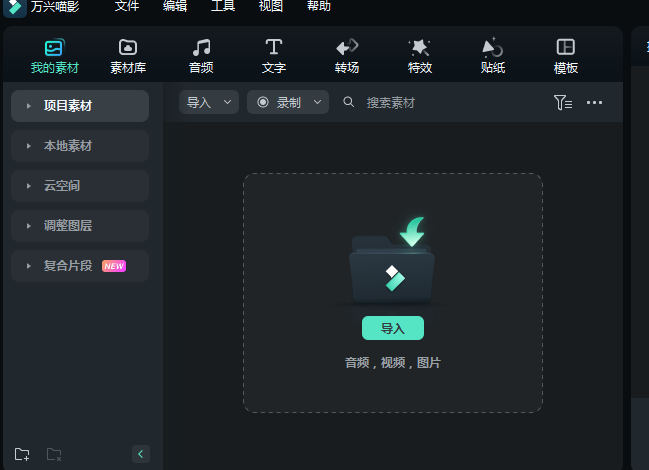Create a new folder with add-folder icon
Image resolution: width=649 pixels, height=470 pixels.
[22, 454]
